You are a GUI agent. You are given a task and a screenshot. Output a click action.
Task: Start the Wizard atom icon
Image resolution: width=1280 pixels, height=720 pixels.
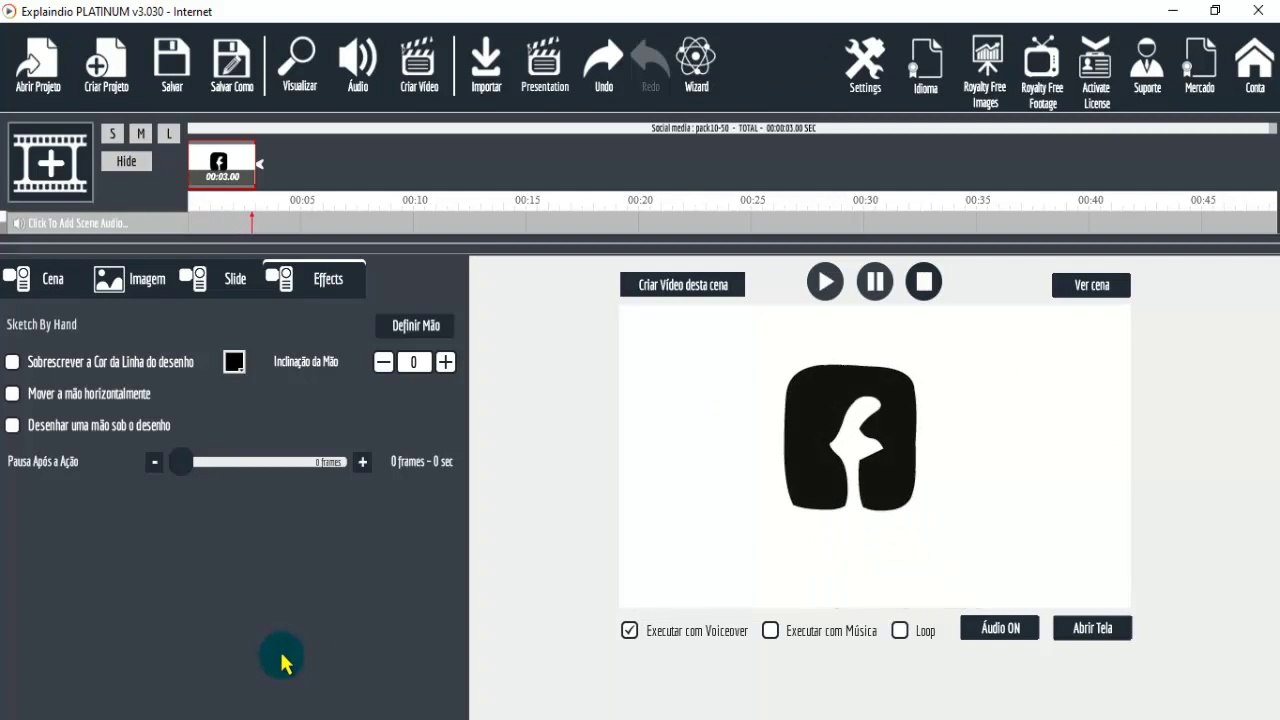[x=696, y=66]
